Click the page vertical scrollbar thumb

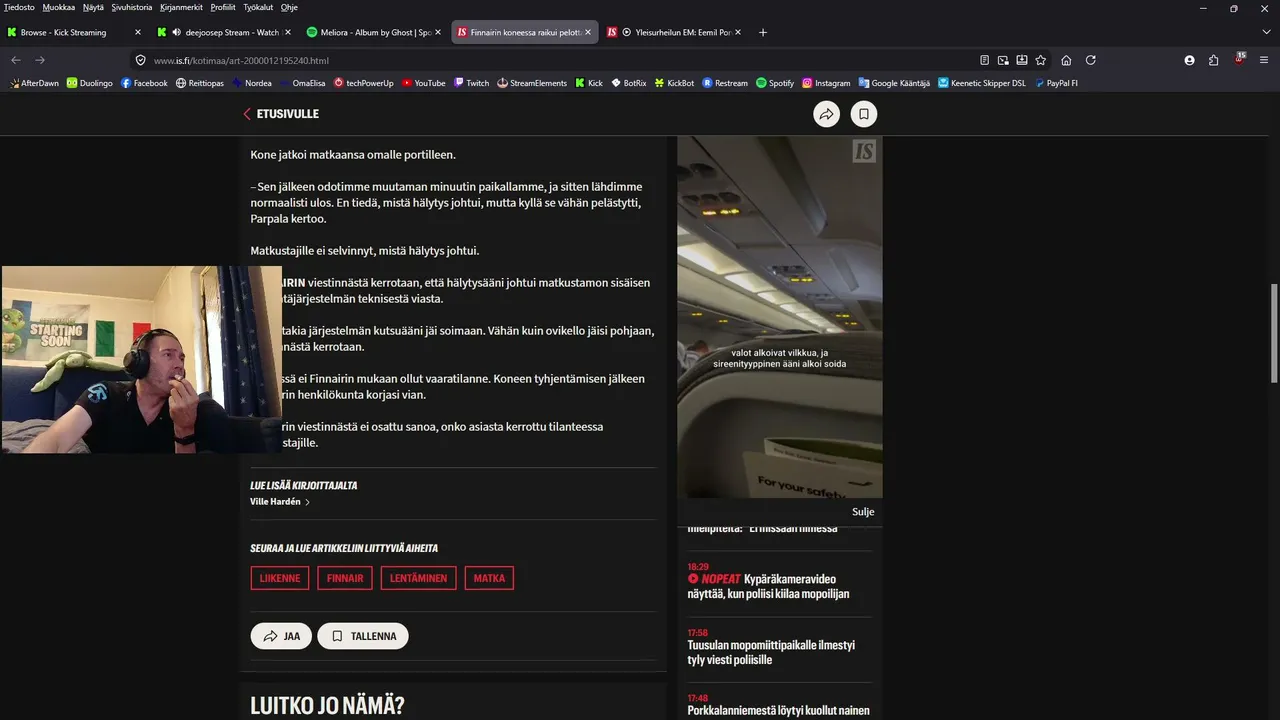1274,332
